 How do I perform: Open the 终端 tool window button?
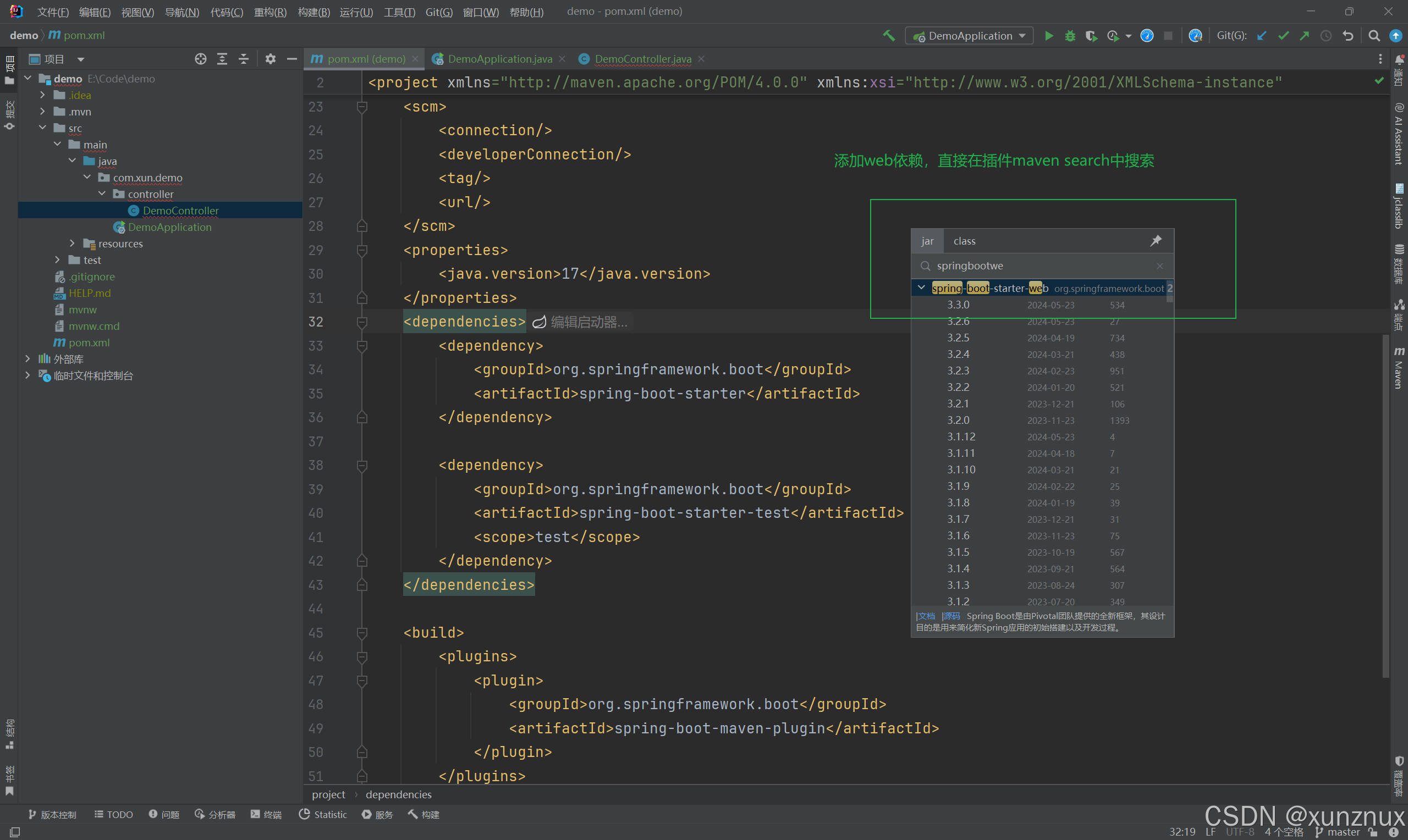[266, 815]
